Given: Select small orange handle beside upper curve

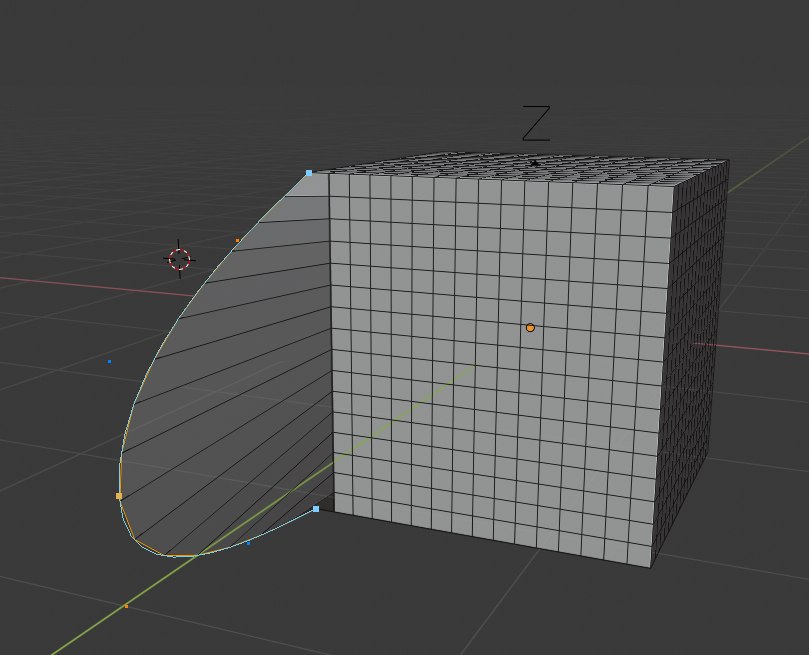Looking at the screenshot, I should point(237,240).
